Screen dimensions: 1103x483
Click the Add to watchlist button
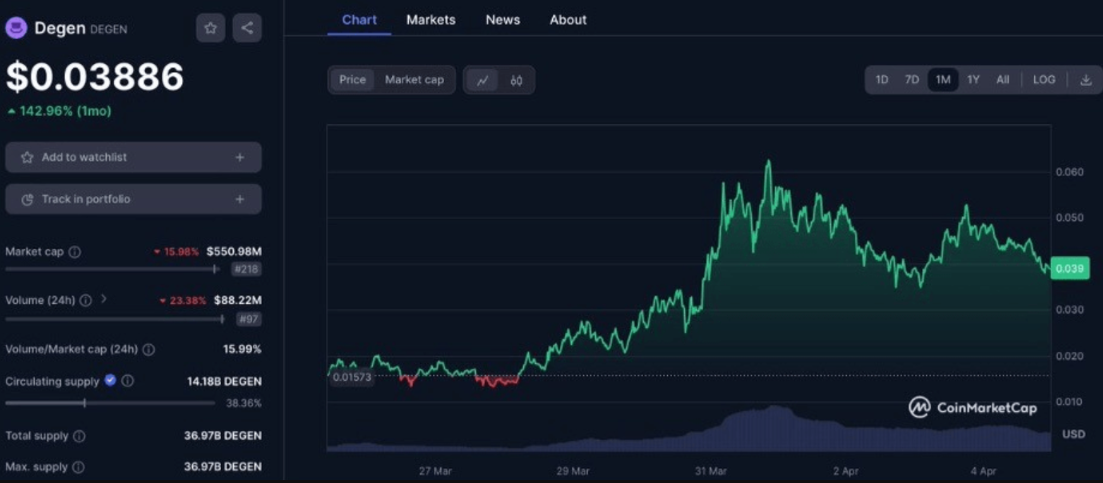[134, 157]
